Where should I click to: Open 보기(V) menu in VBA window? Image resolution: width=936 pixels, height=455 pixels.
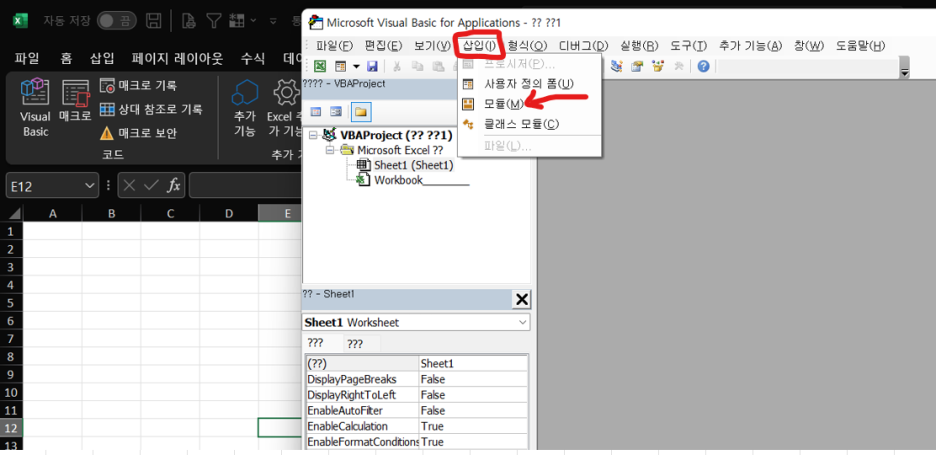432,45
